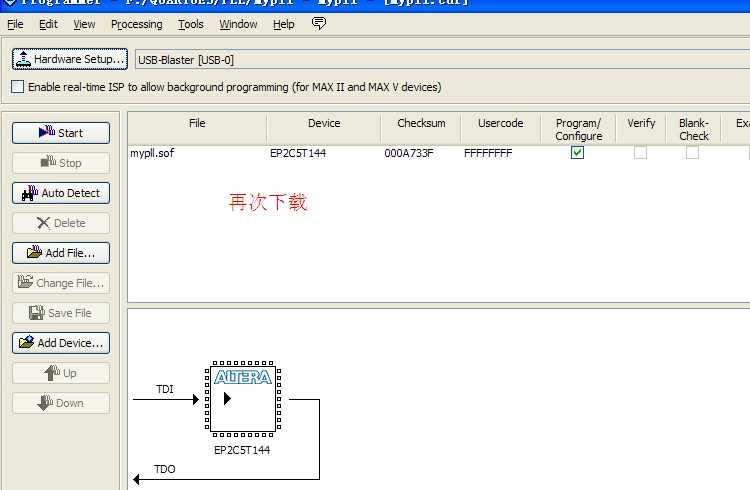Click the Device column header
The width and height of the screenshot is (750, 490).
(x=324, y=128)
